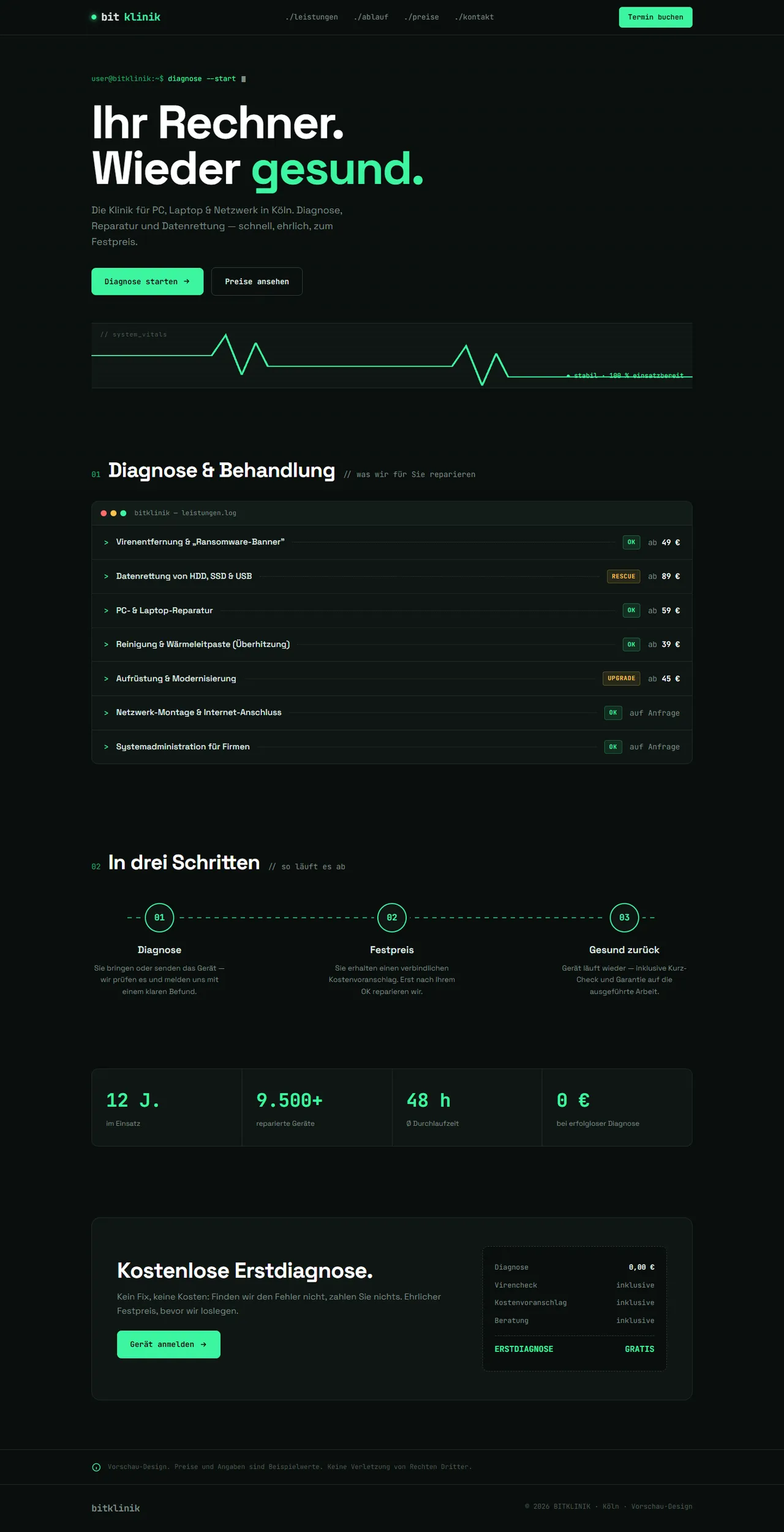The height and width of the screenshot is (1532, 784).
Task: Click the bitklinik footer logo
Action: [116, 1508]
